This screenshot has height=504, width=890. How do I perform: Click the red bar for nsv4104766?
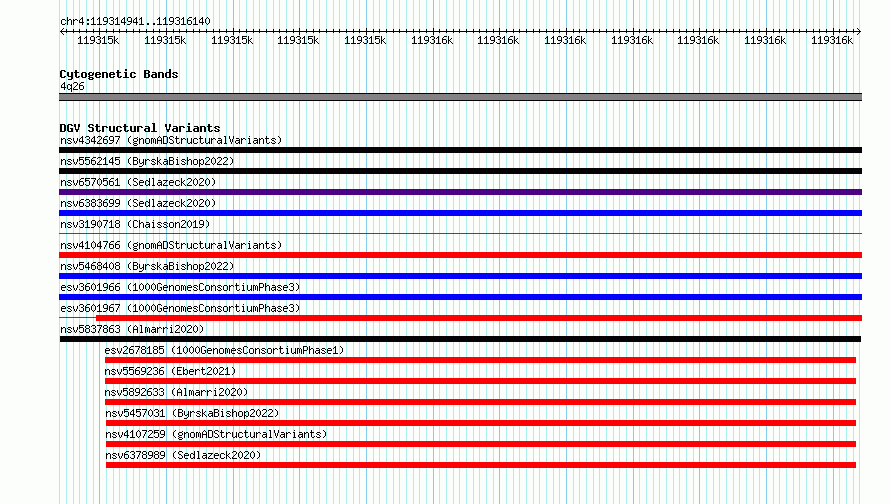click(460, 255)
